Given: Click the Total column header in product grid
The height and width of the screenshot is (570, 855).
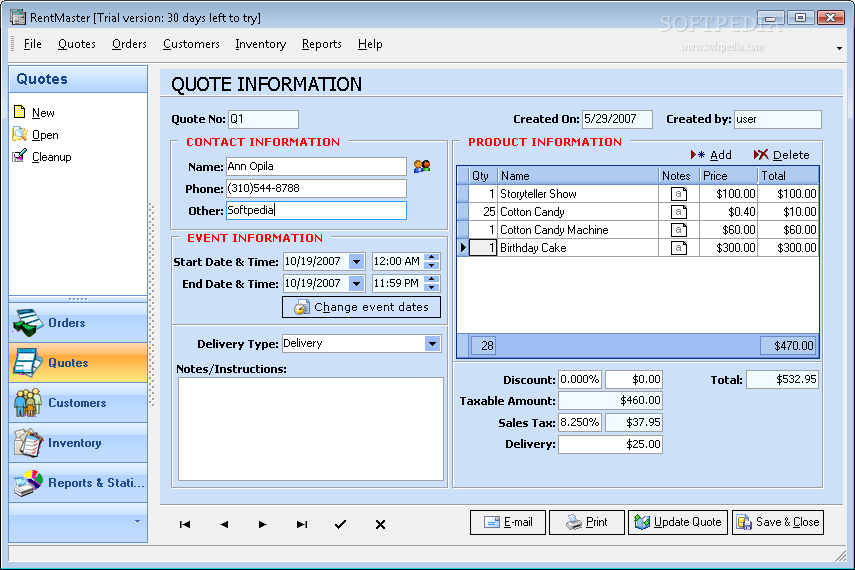Looking at the screenshot, I should (x=788, y=176).
